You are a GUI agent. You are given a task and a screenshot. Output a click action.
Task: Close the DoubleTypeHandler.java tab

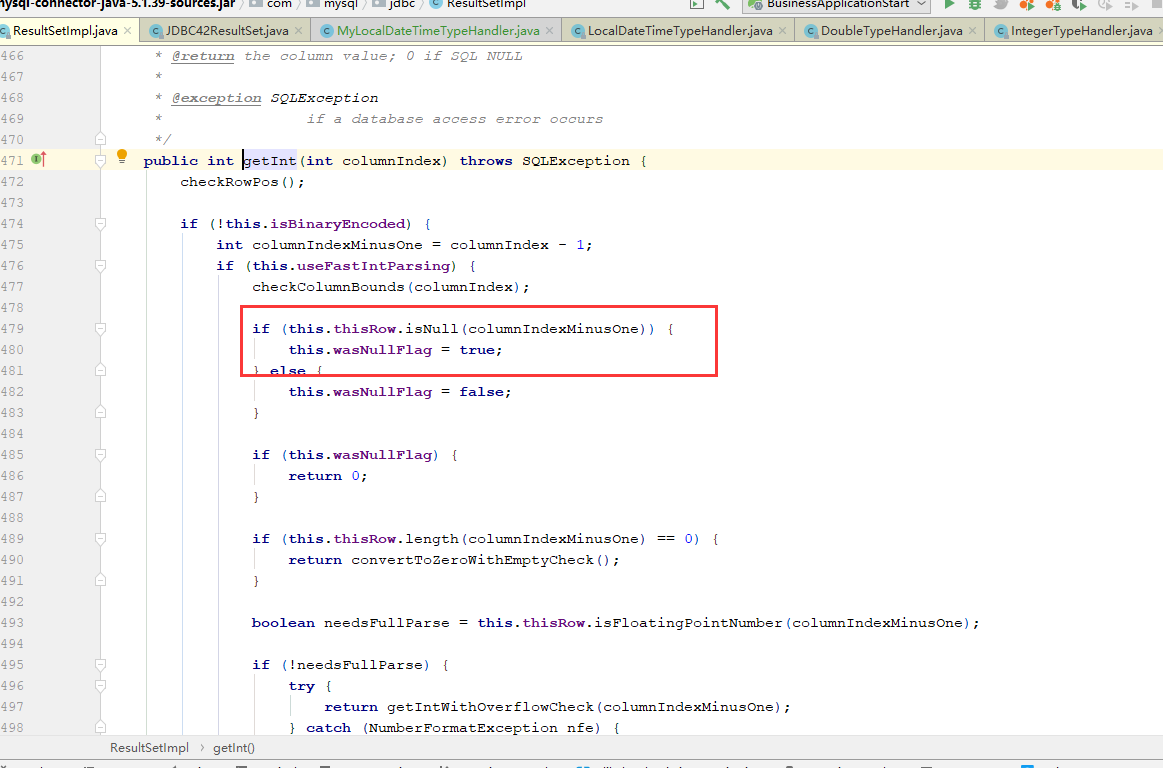click(x=972, y=31)
